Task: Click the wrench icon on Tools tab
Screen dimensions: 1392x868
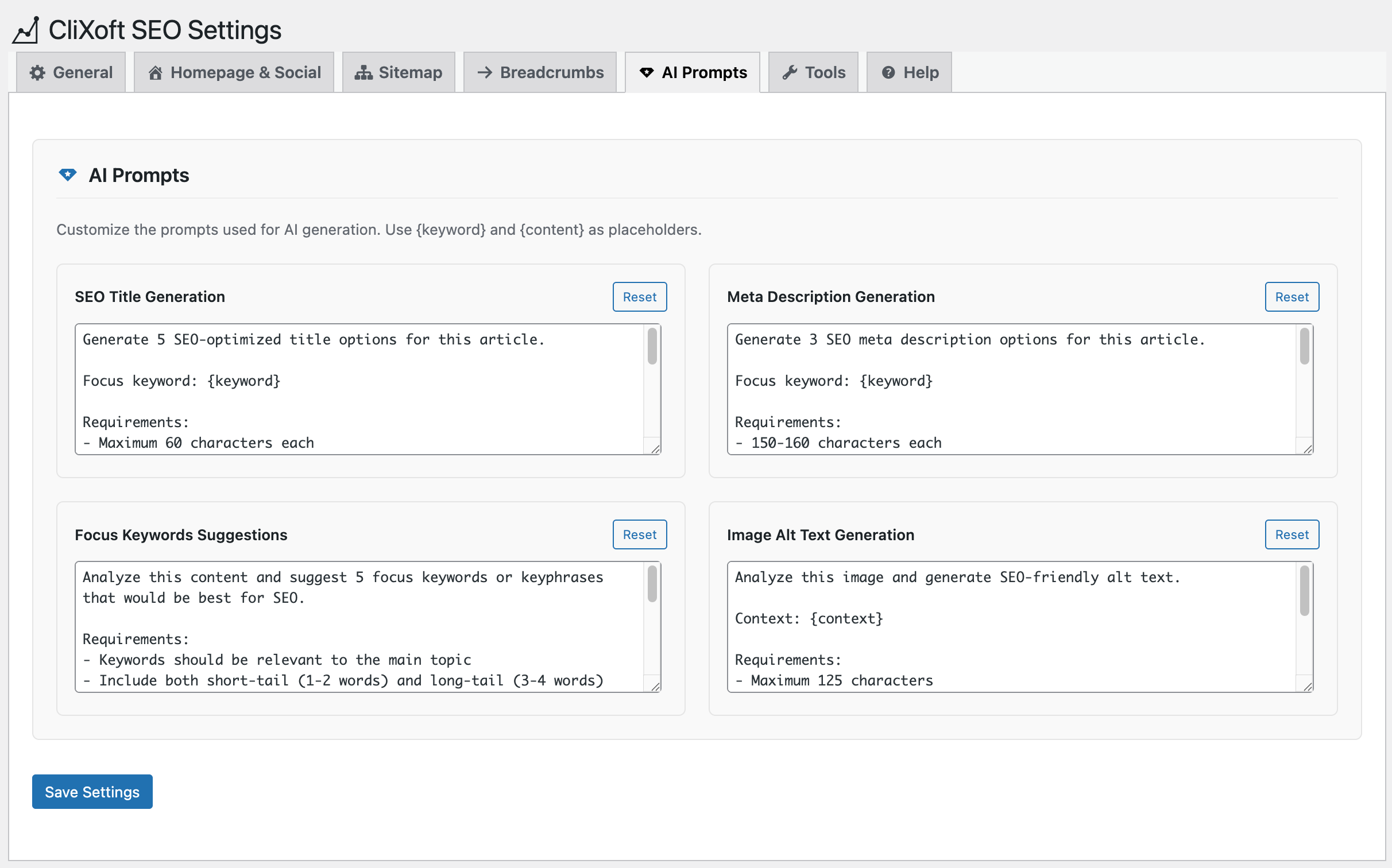Action: pyautogui.click(x=790, y=73)
